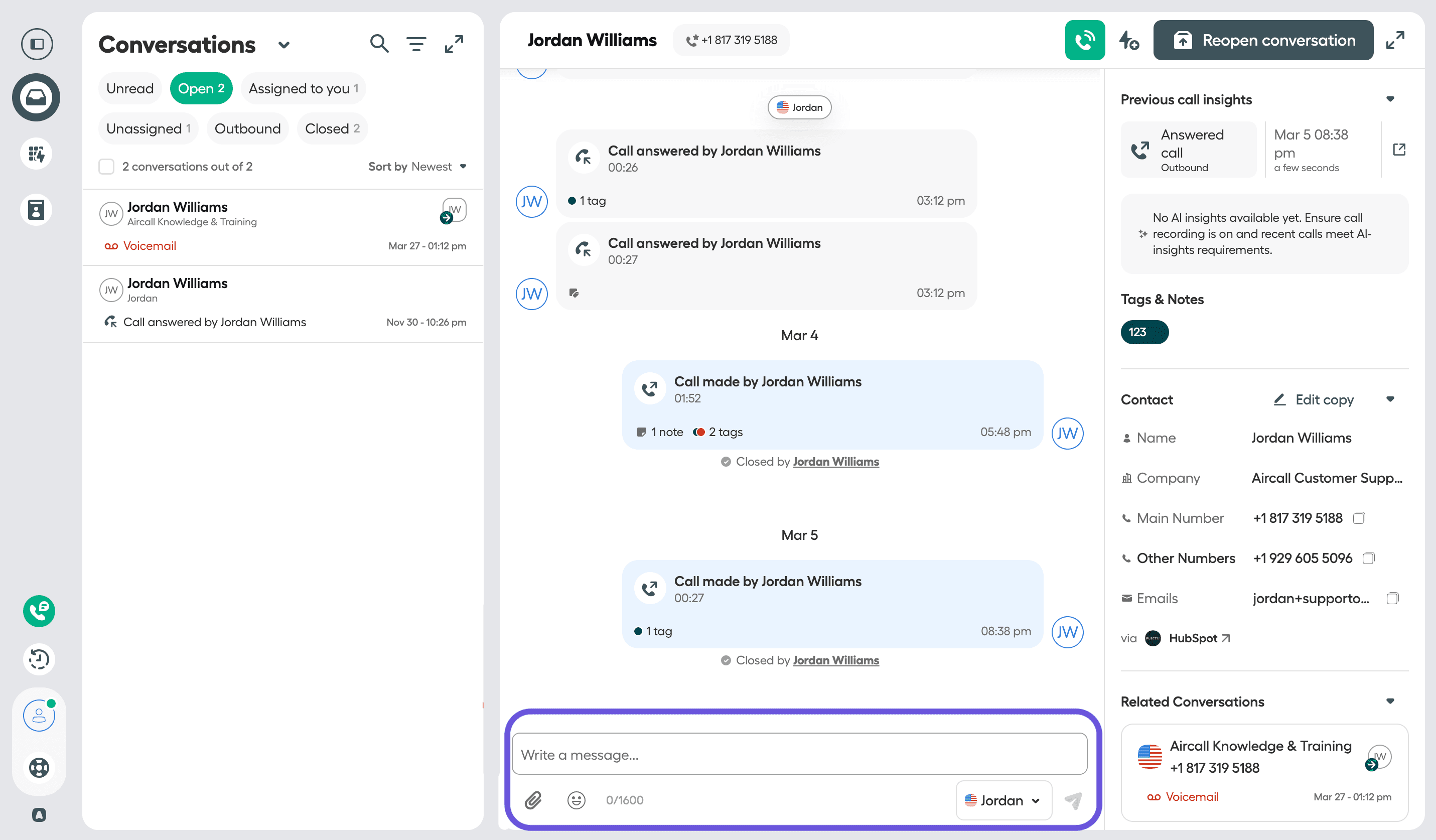The width and height of the screenshot is (1436, 840).
Task: Switch to the Assigned to you tab
Action: pyautogui.click(x=303, y=88)
